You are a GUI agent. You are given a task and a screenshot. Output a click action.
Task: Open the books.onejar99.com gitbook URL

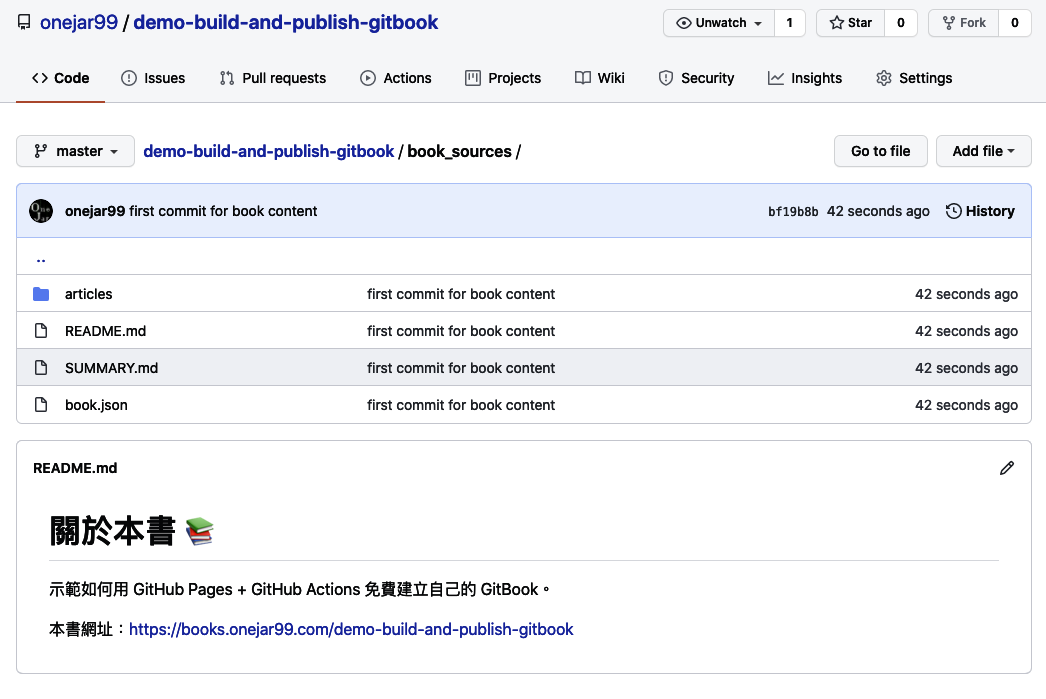(351, 629)
